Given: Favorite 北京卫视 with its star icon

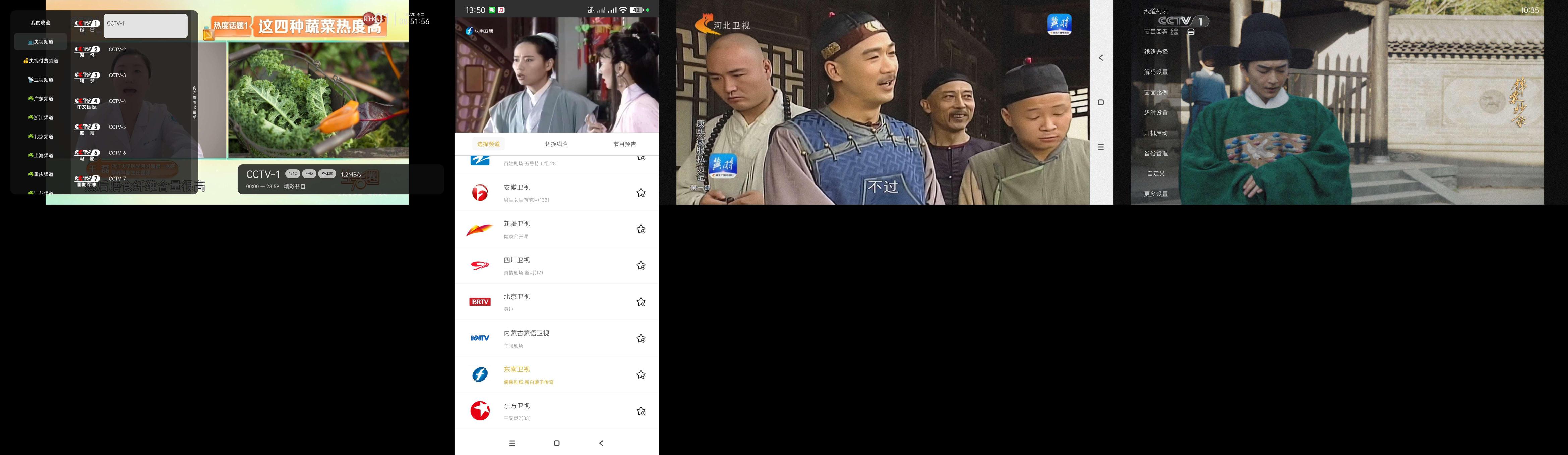Looking at the screenshot, I should tap(641, 302).
